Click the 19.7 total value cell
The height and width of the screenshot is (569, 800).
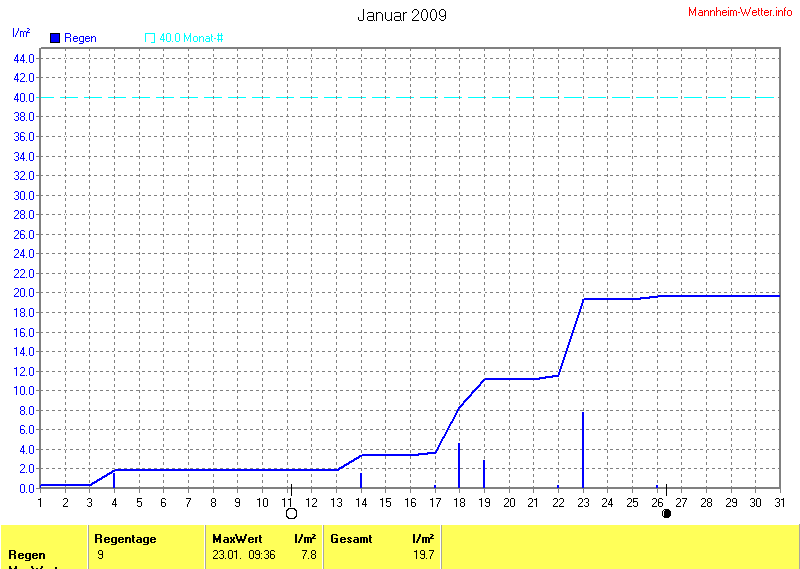tap(423, 554)
